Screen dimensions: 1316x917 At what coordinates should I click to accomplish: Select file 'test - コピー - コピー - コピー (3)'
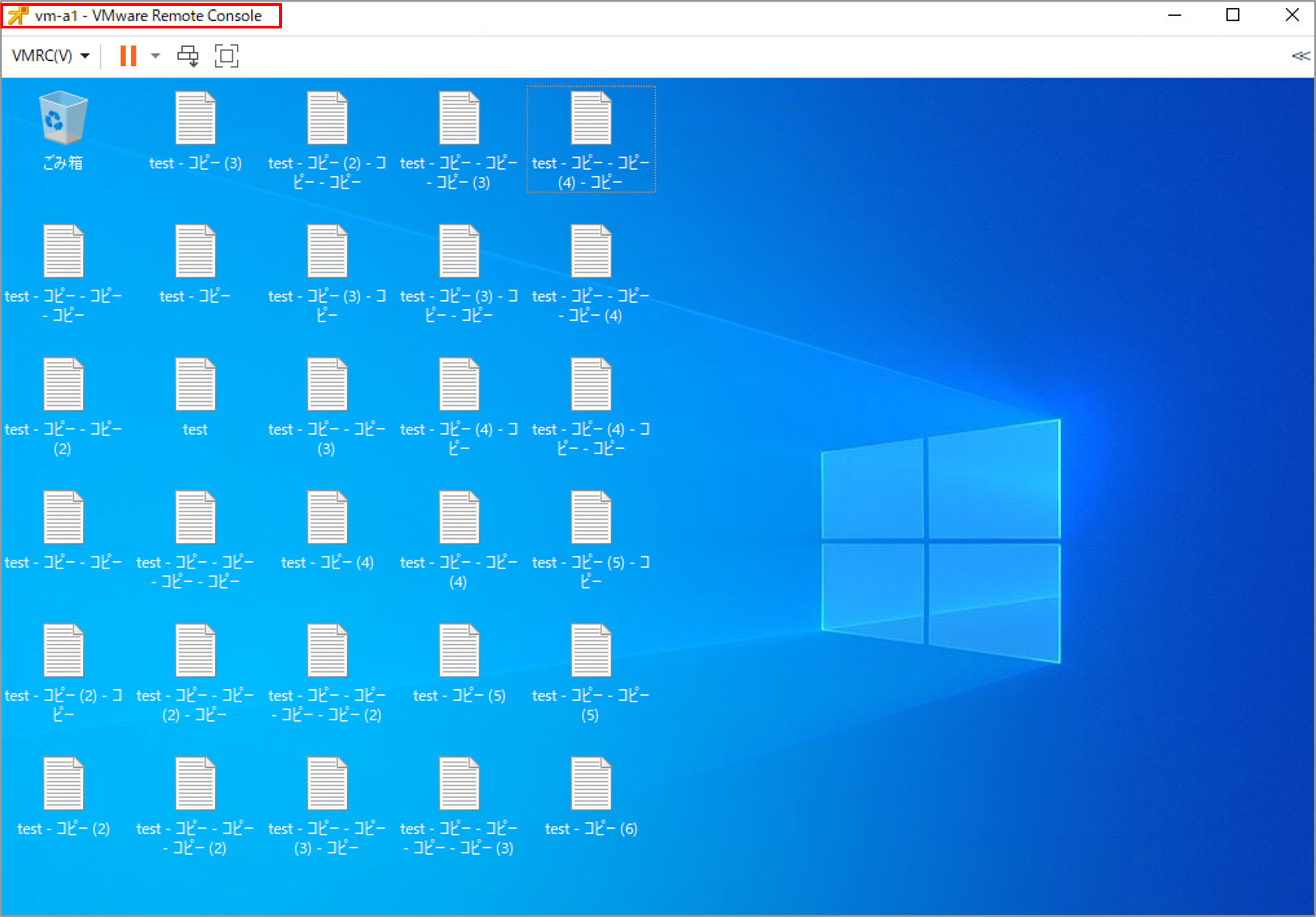pos(459,140)
